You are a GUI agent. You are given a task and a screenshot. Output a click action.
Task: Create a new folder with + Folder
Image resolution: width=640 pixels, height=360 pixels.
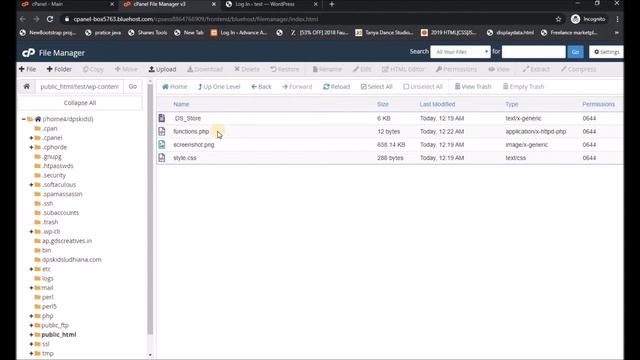click(x=59, y=69)
